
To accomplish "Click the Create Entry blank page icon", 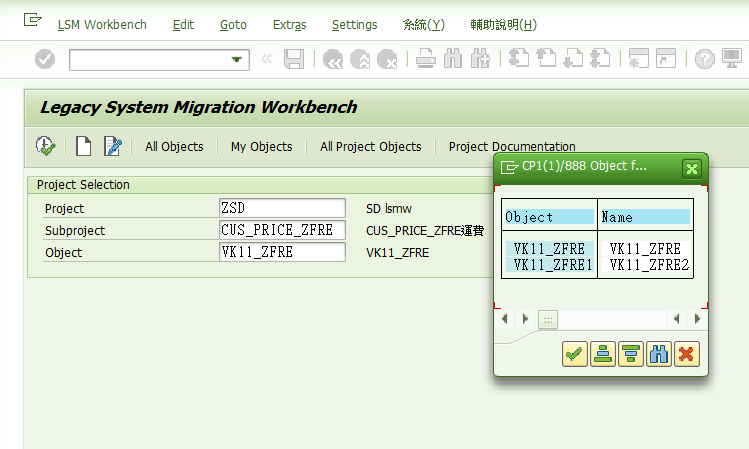I will pos(84,146).
